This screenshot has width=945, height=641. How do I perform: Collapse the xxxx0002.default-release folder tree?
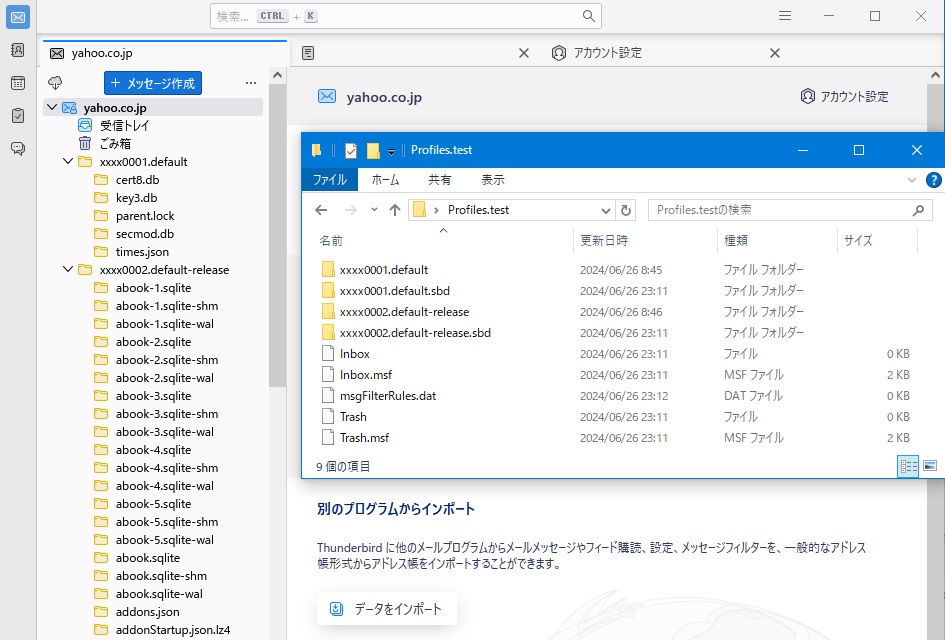68,270
